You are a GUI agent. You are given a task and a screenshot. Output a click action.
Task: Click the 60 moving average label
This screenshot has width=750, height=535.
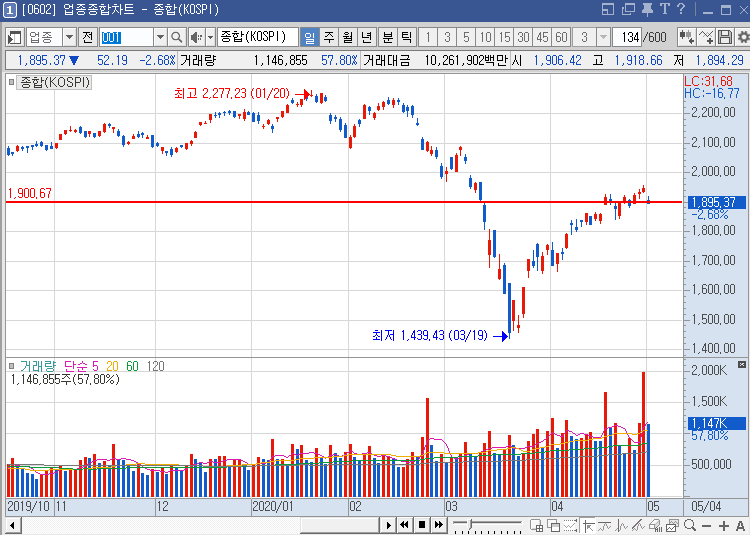(x=132, y=366)
